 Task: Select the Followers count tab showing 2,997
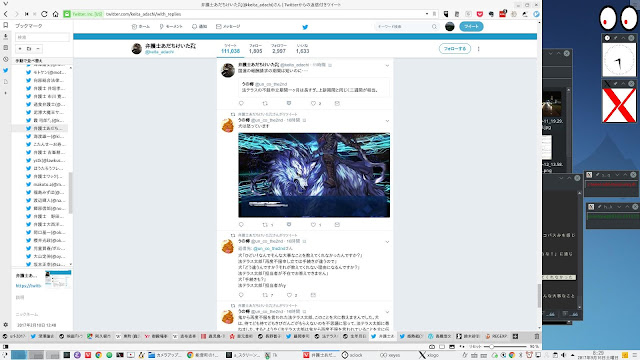pos(279,49)
